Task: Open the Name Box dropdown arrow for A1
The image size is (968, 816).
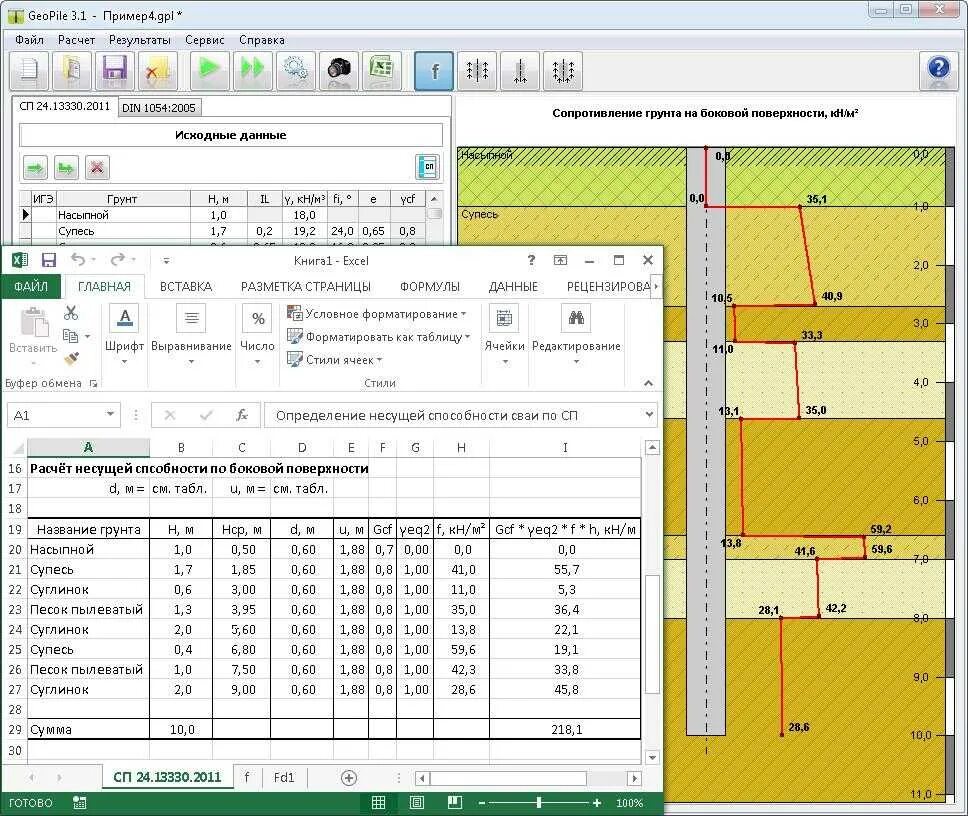Action: (111, 415)
